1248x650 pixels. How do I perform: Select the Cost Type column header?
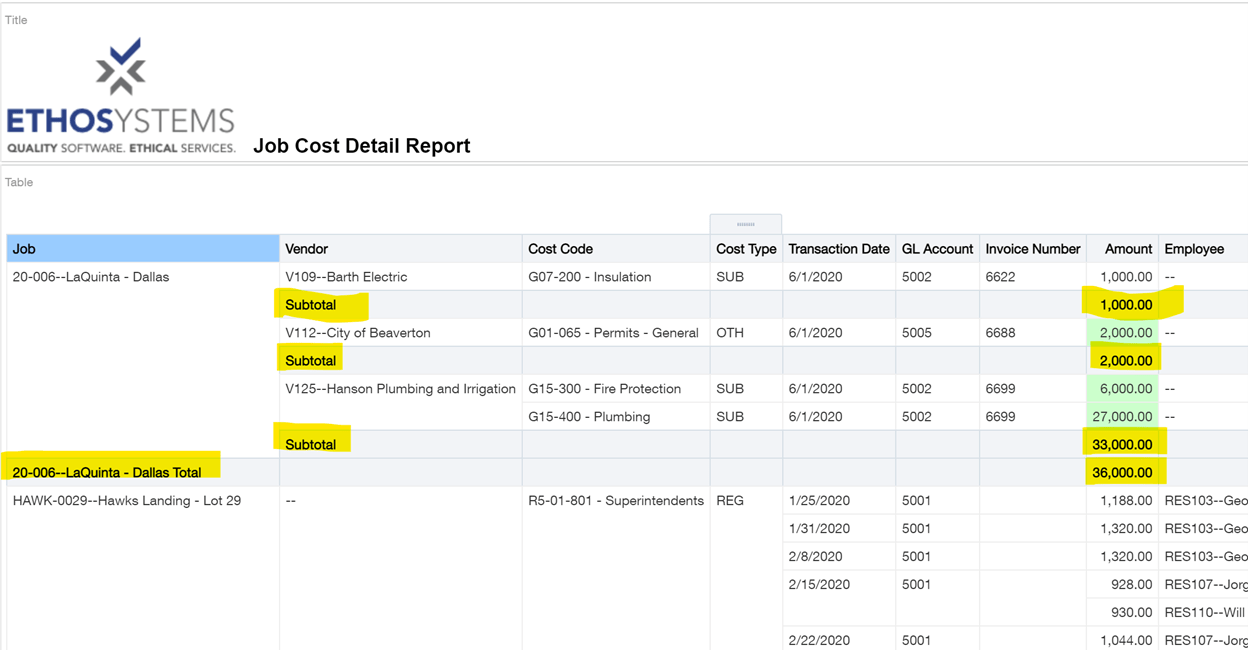pos(746,249)
